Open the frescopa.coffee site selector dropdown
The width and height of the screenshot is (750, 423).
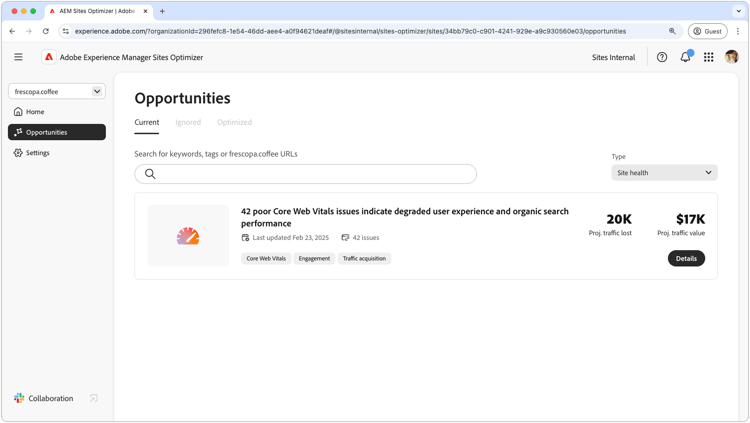click(57, 91)
